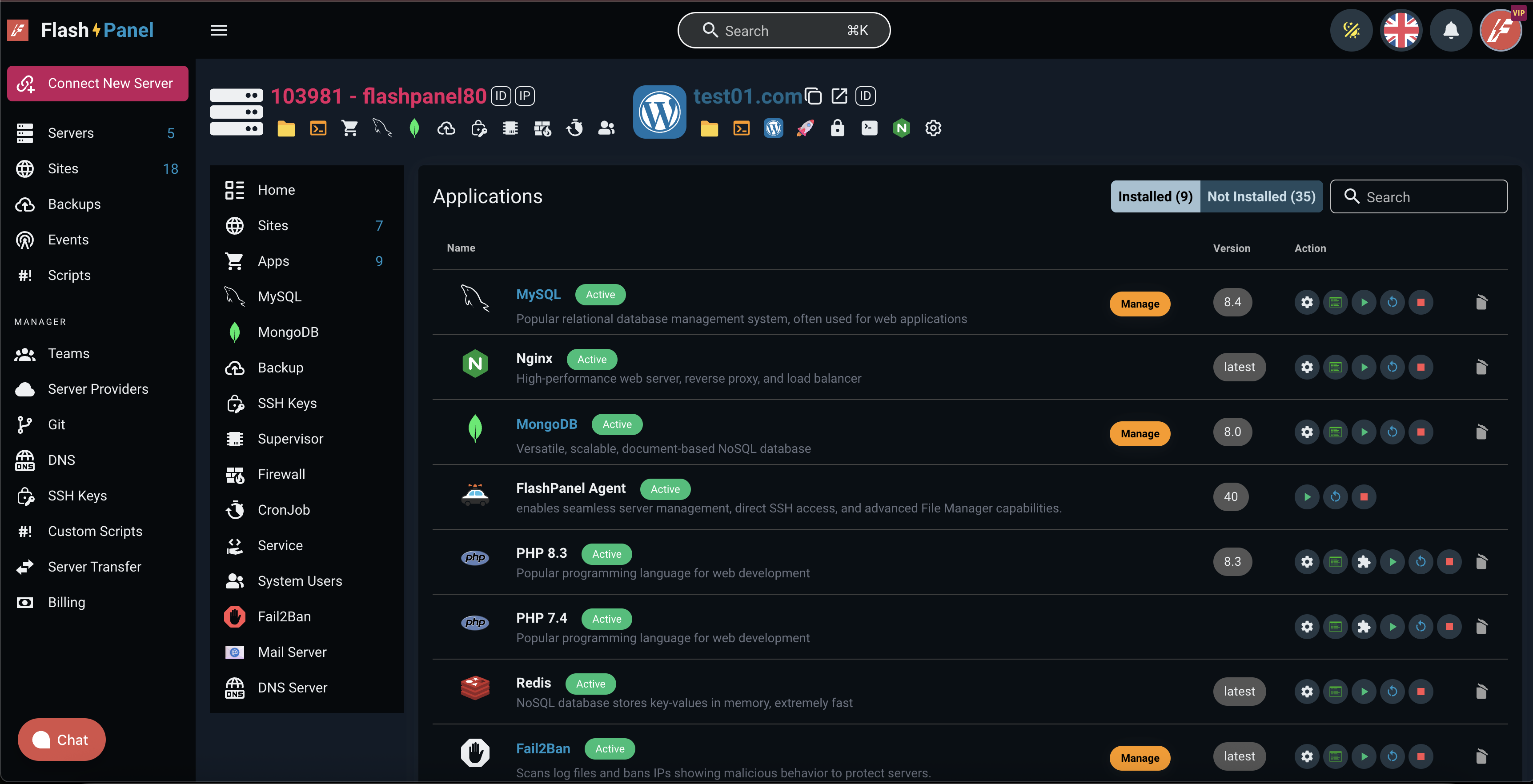Start the FlashPanel Agent service
This screenshot has width=1533, height=784.
(1306, 497)
